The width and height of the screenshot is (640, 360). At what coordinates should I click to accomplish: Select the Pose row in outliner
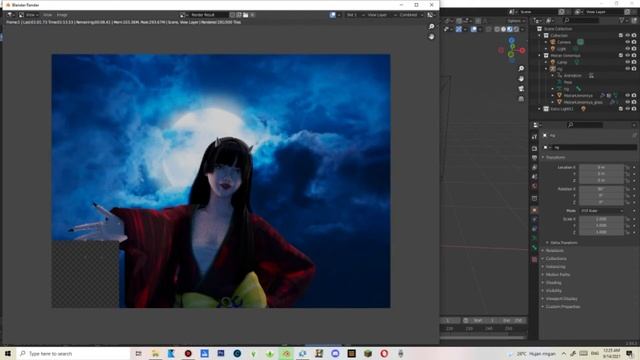pos(567,82)
